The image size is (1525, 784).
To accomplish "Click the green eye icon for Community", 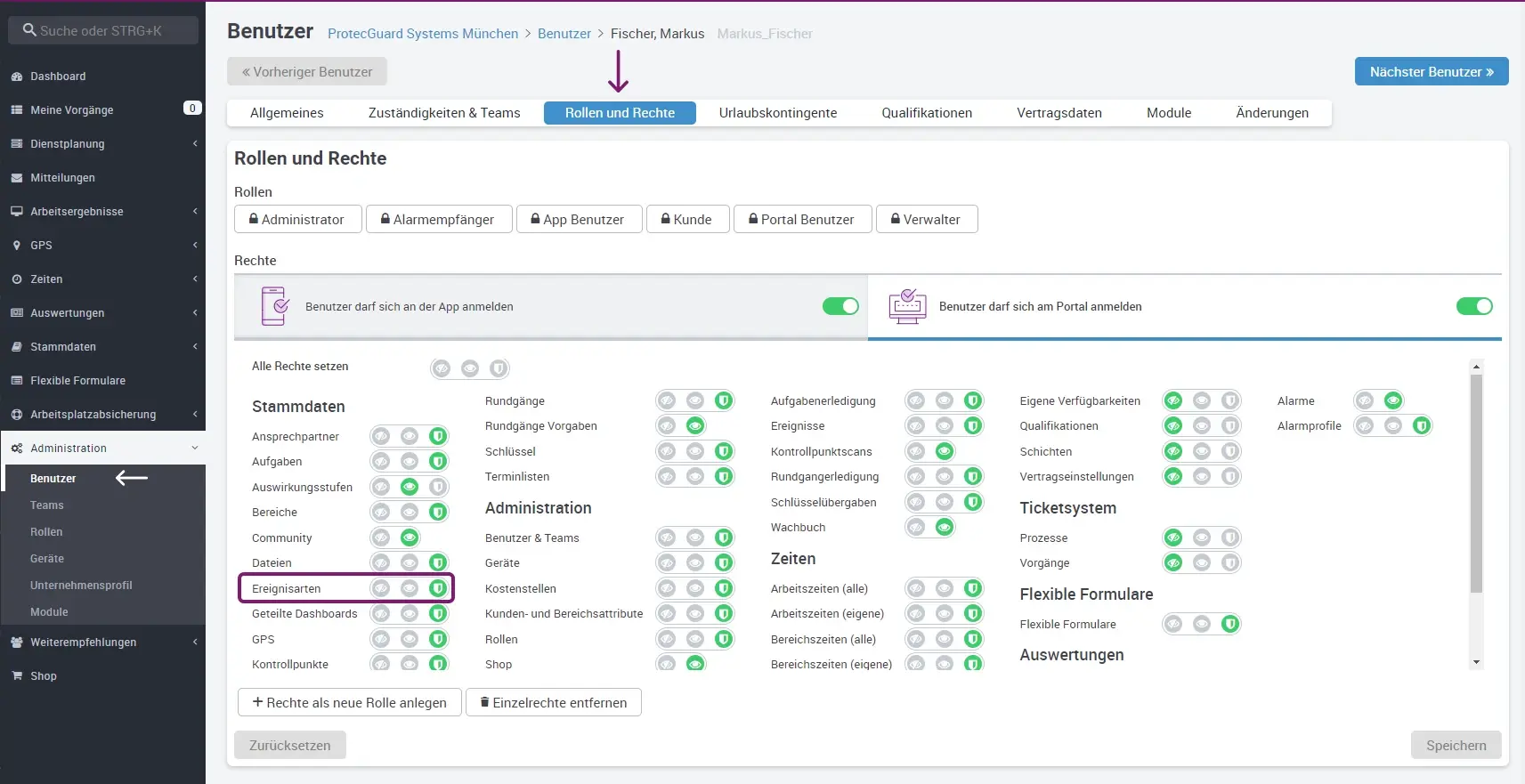I will click(410, 537).
